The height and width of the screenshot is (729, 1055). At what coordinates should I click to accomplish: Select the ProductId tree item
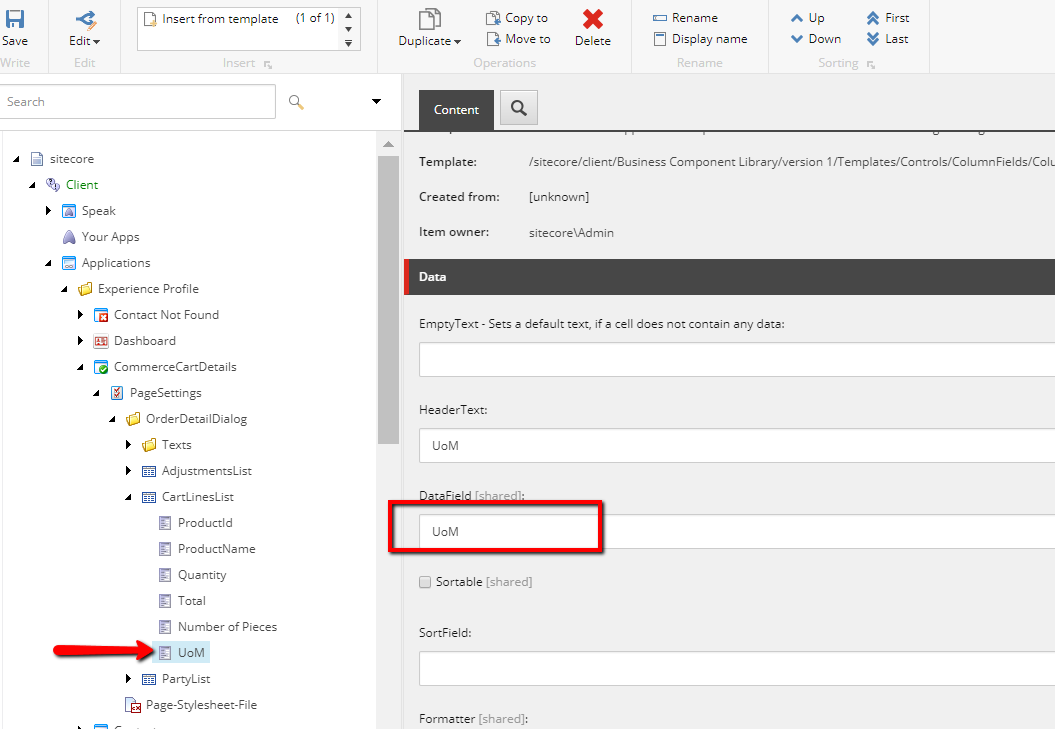pos(205,523)
